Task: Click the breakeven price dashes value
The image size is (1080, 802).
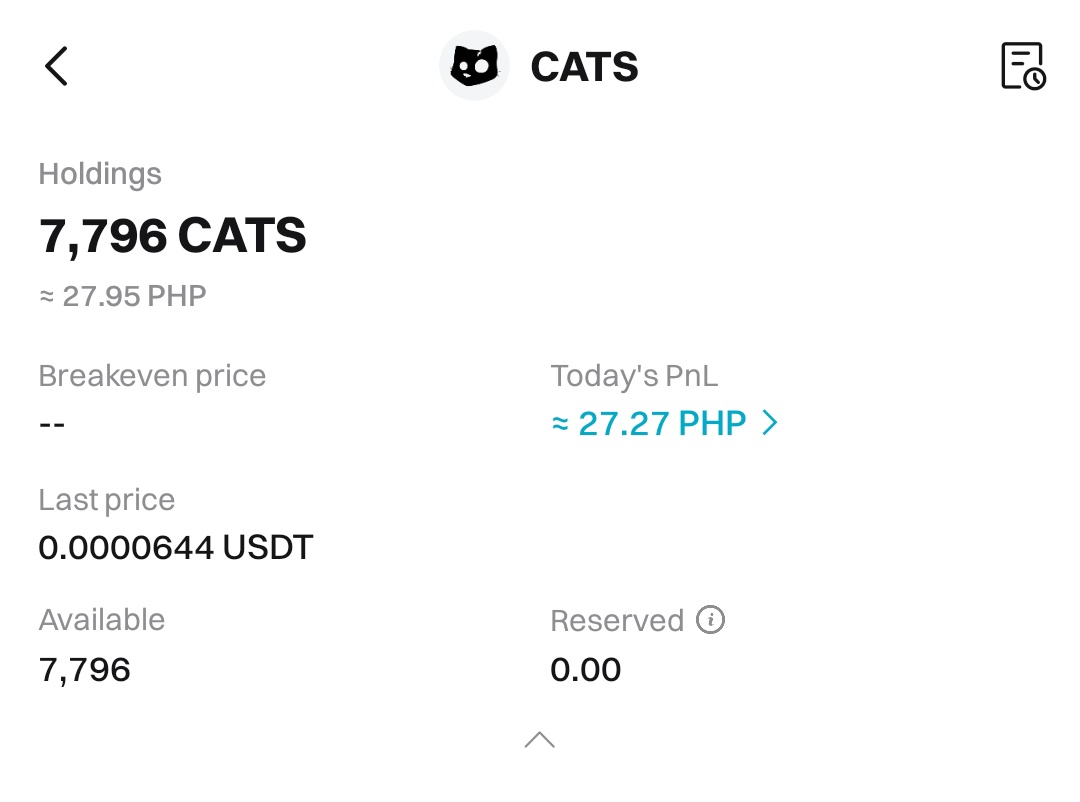Action: (x=52, y=424)
